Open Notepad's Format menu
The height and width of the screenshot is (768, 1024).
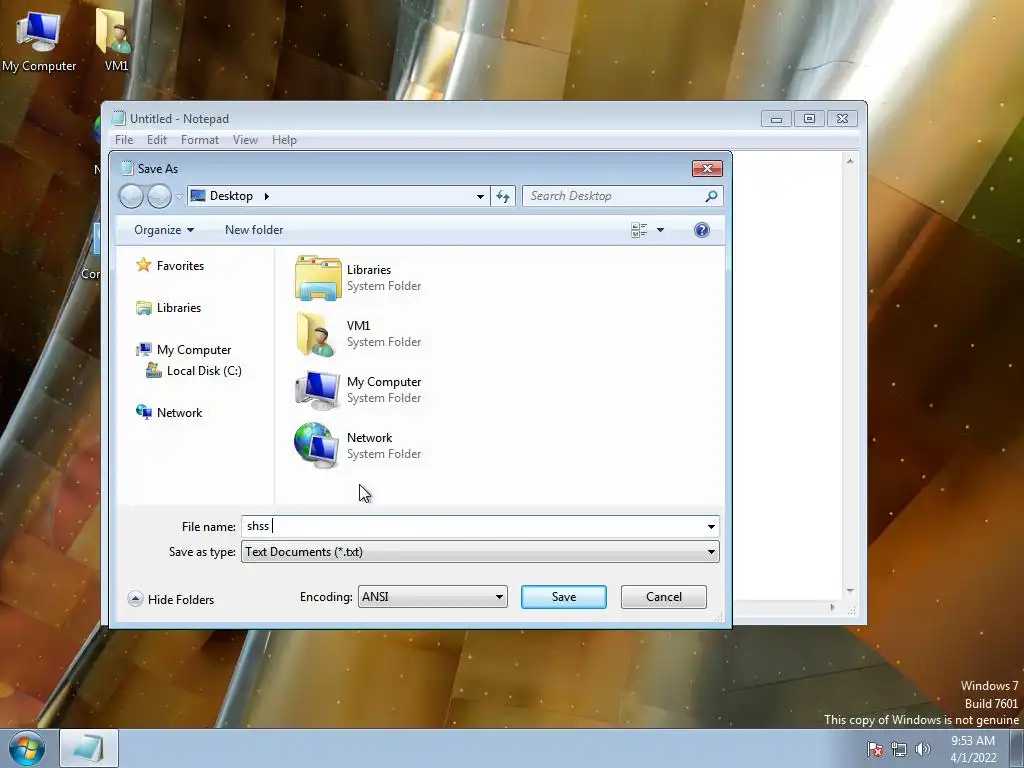tap(200, 140)
